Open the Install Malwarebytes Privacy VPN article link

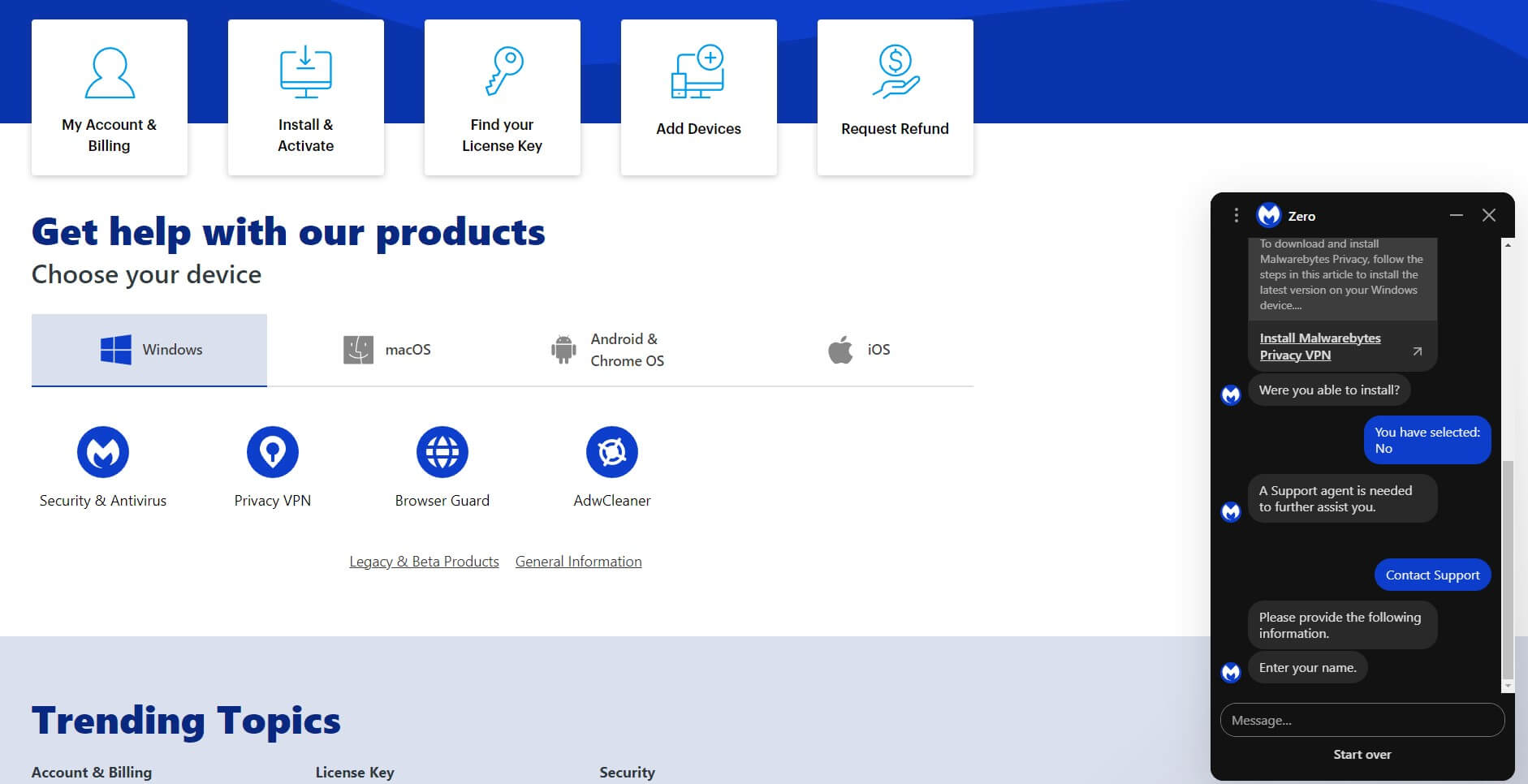(x=1320, y=347)
